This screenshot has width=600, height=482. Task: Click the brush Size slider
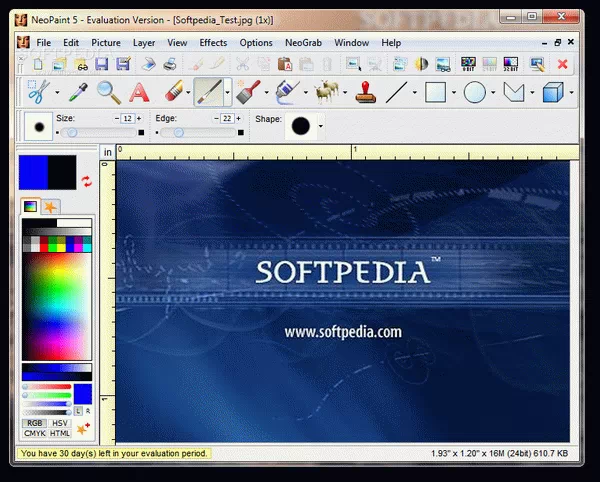click(99, 133)
